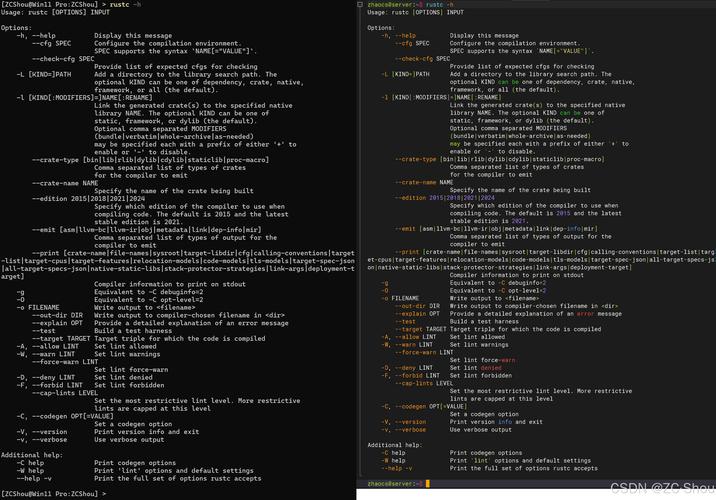
Task: Click 'Additional help:' heading in right terminal
Action: point(395,445)
